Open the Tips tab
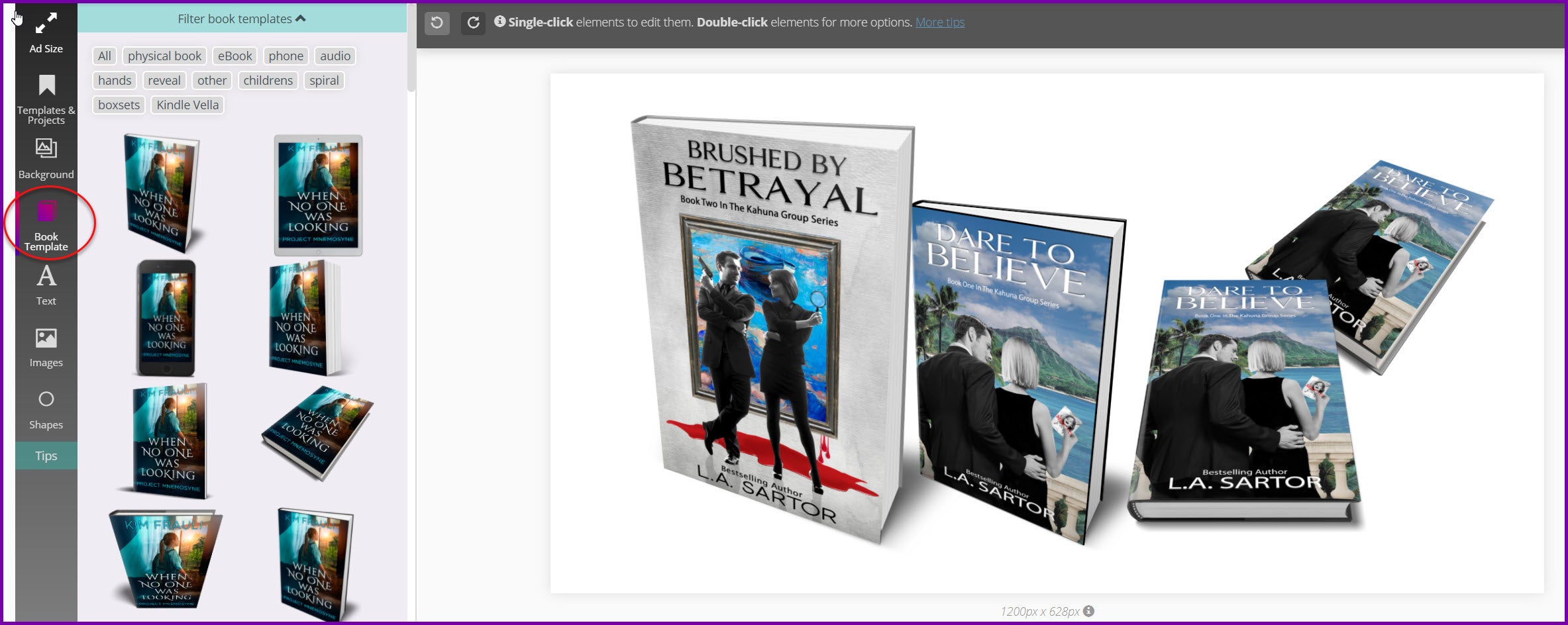Screen dimensions: 1568x625 click(x=46, y=456)
